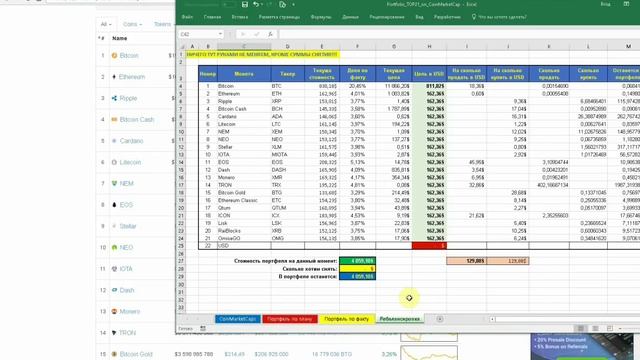Select the OmiseGO cell in the Excel table
This screenshot has width=640, height=360.
click(x=244, y=238)
